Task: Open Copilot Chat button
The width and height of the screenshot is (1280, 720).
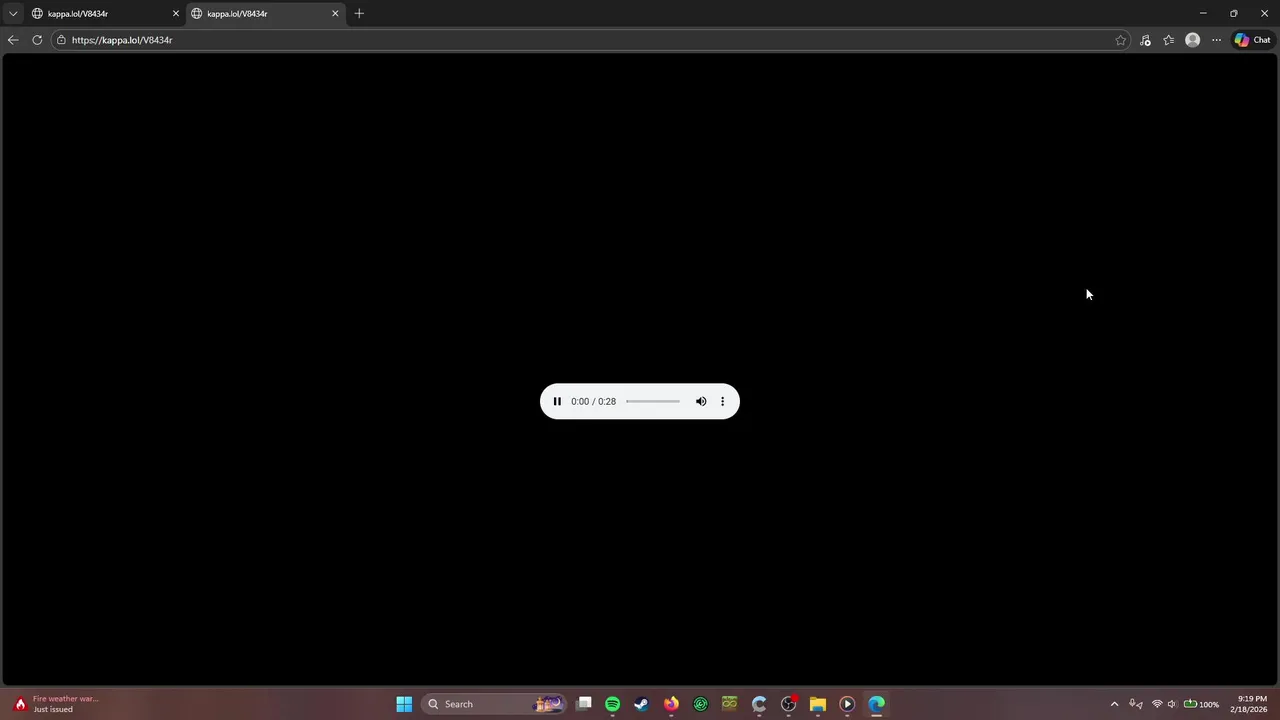Action: [x=1252, y=40]
